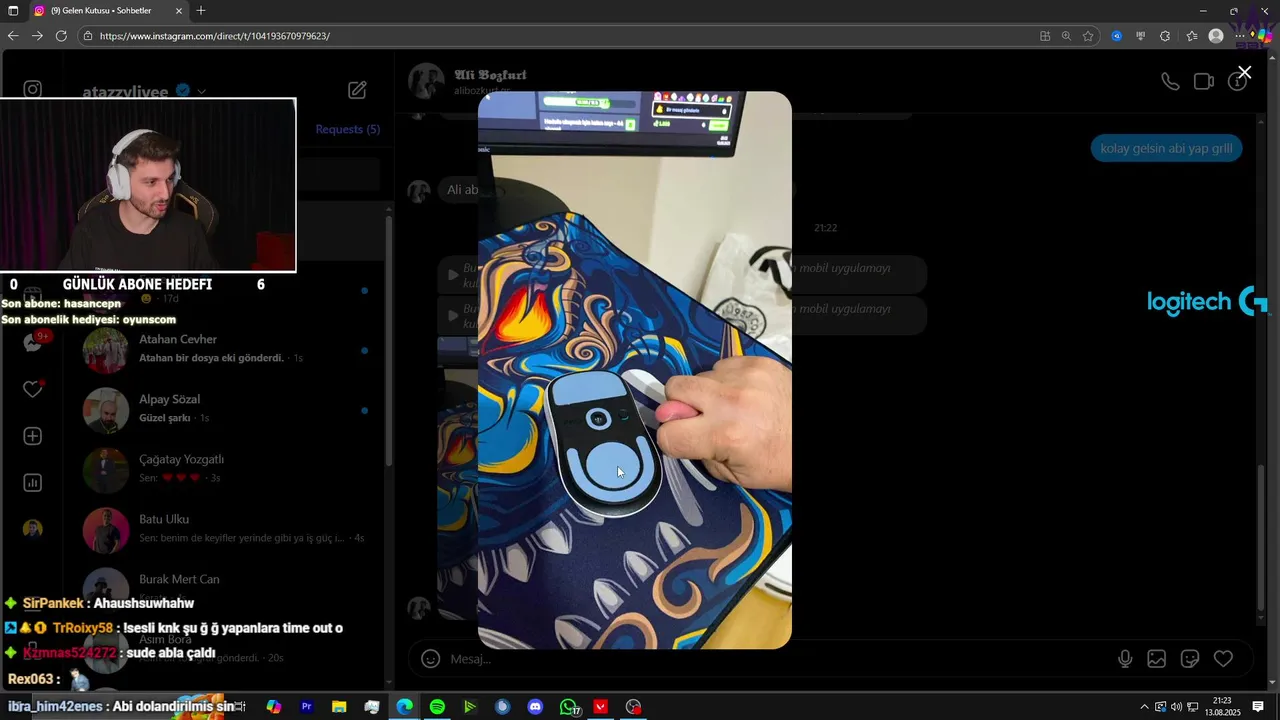Open Discord from the taskbar
Viewport: 1280px width, 720px height.
(x=535, y=707)
